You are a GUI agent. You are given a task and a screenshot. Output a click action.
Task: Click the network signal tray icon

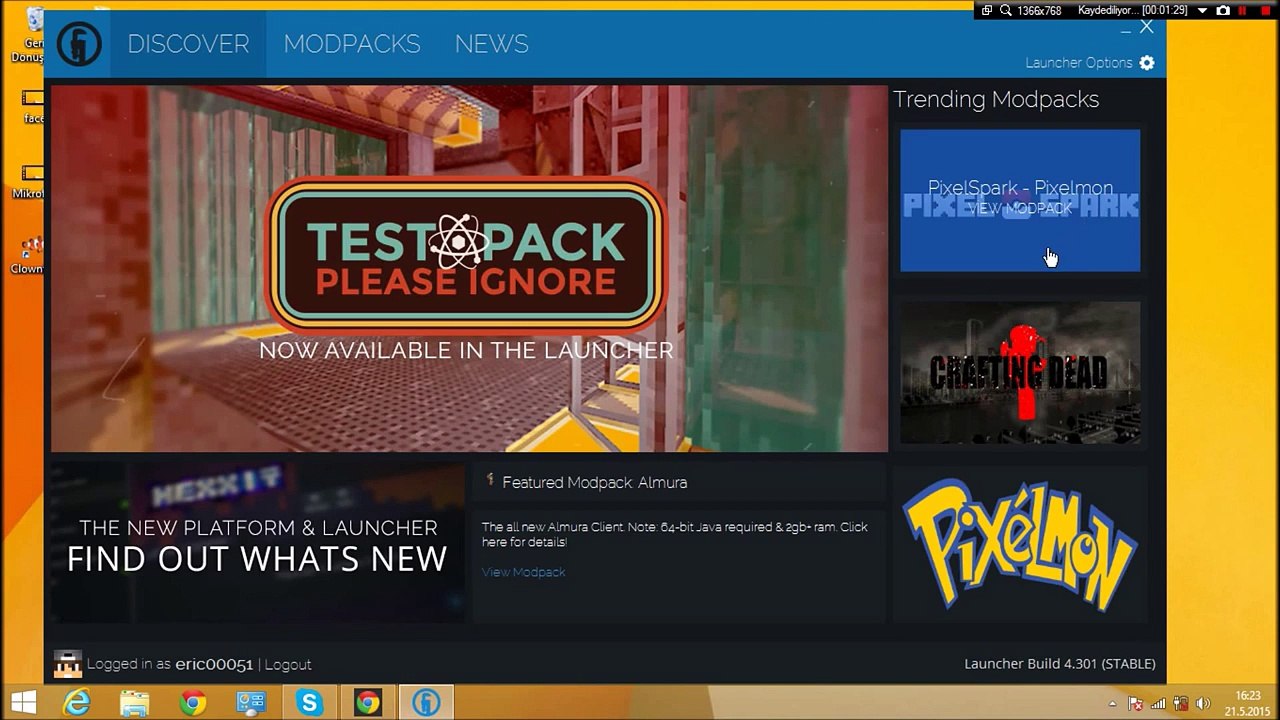click(x=1159, y=704)
